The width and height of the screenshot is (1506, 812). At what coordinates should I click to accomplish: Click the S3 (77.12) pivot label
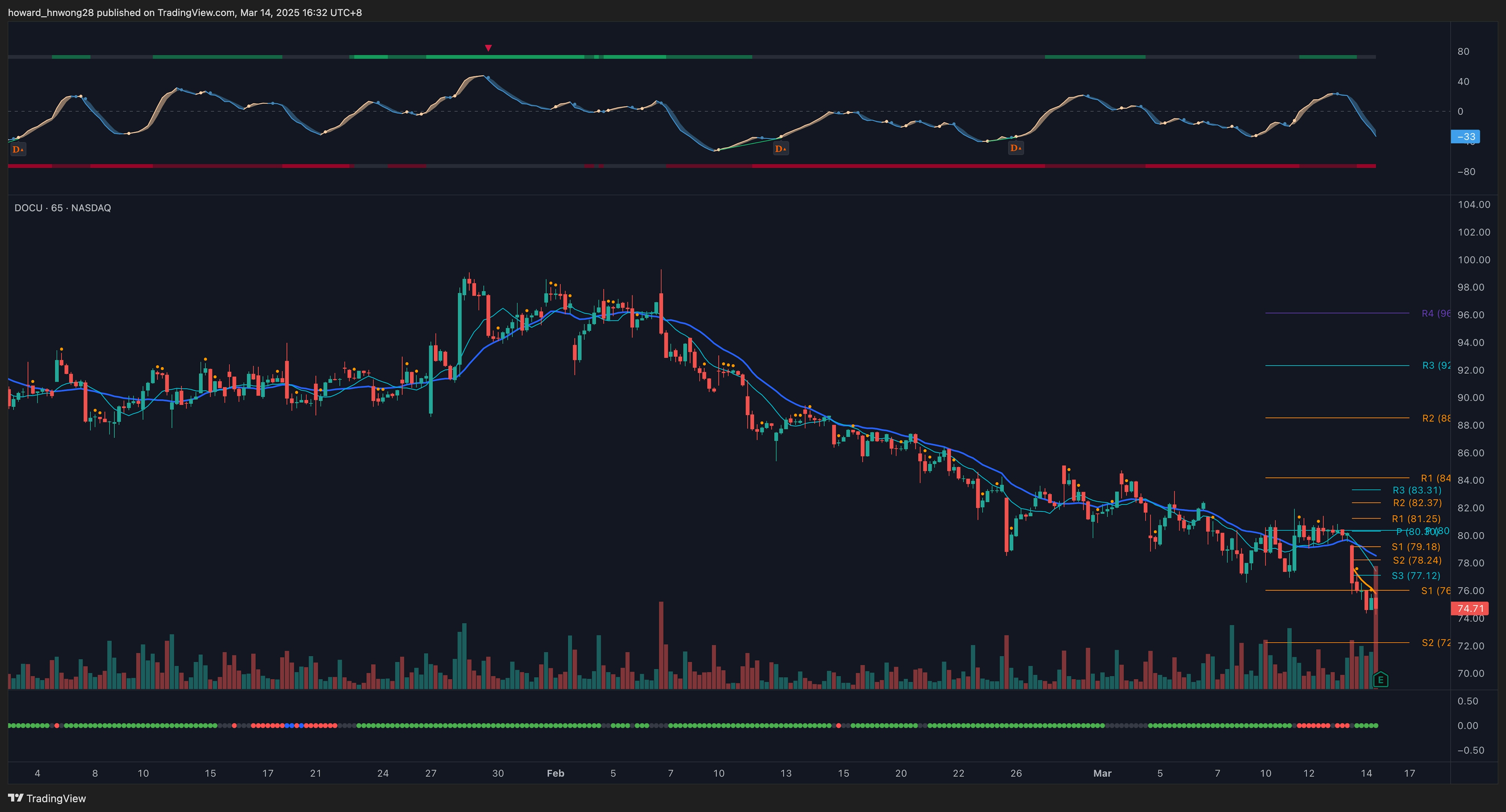pyautogui.click(x=1416, y=575)
